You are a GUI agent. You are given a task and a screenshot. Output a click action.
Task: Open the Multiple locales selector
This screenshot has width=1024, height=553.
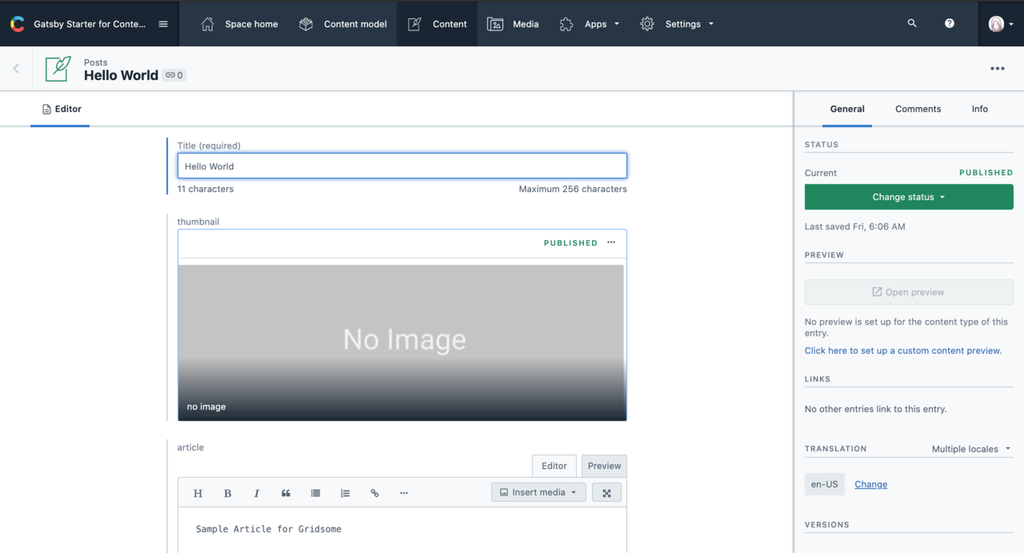tap(970, 449)
